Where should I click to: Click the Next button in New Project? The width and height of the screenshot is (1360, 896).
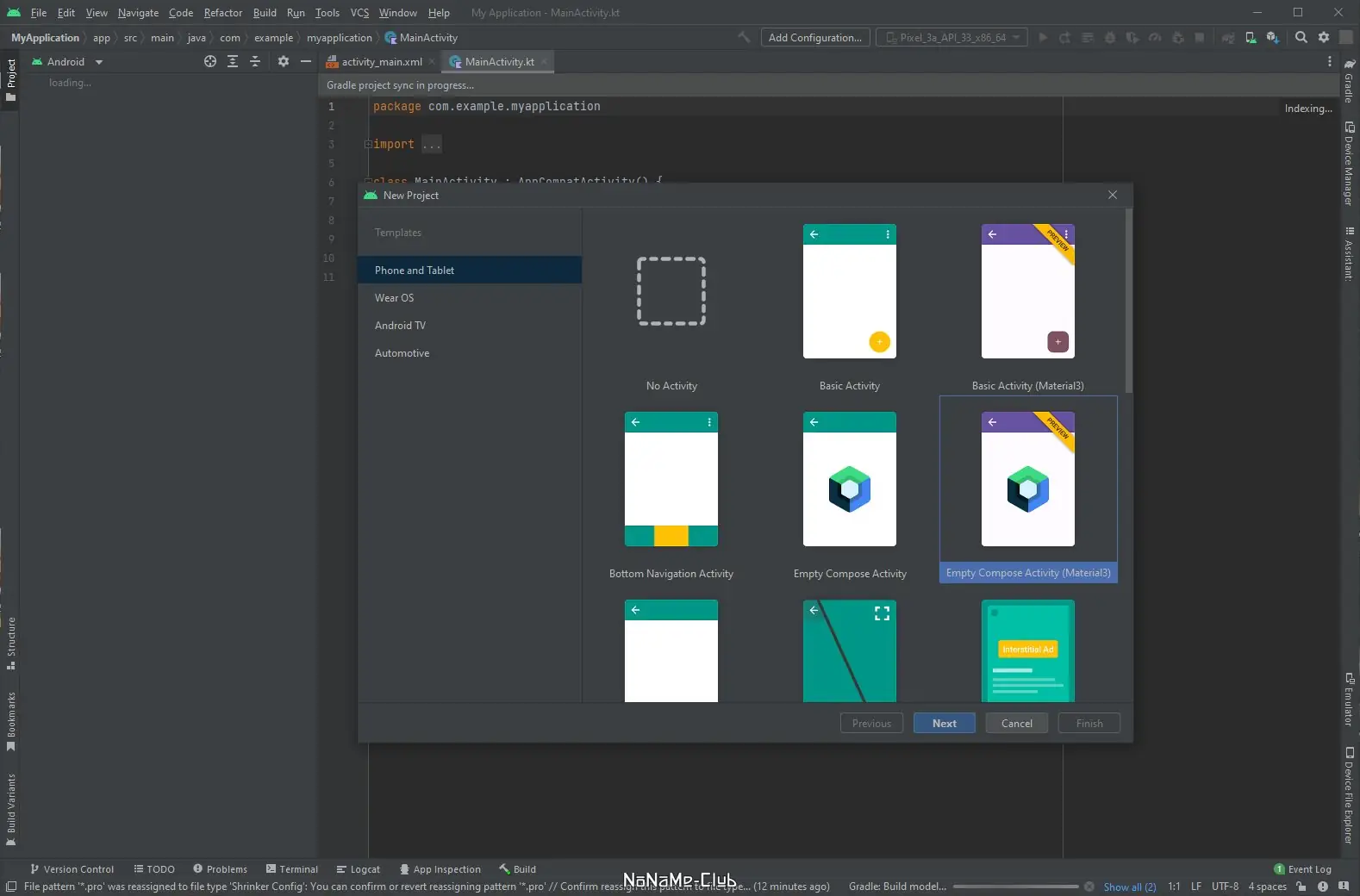944,724
